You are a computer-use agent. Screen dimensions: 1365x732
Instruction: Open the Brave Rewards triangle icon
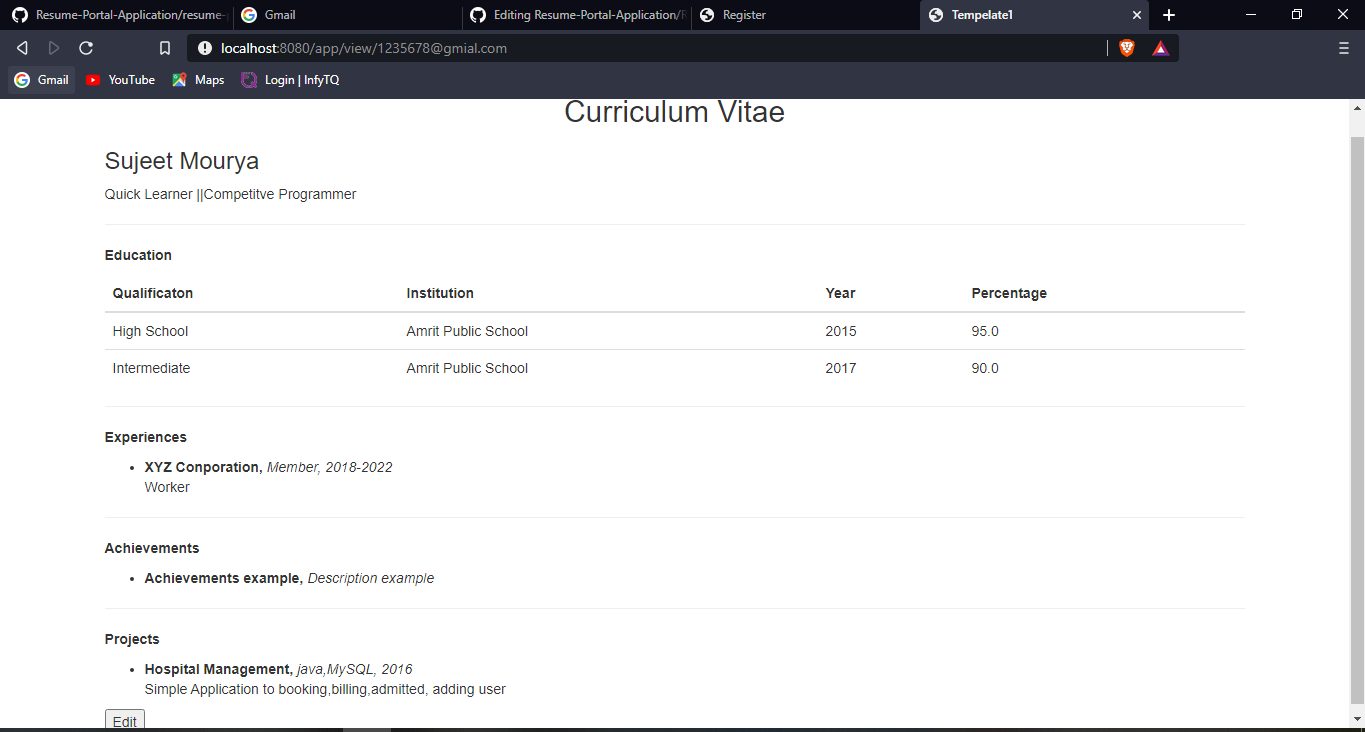click(1160, 48)
